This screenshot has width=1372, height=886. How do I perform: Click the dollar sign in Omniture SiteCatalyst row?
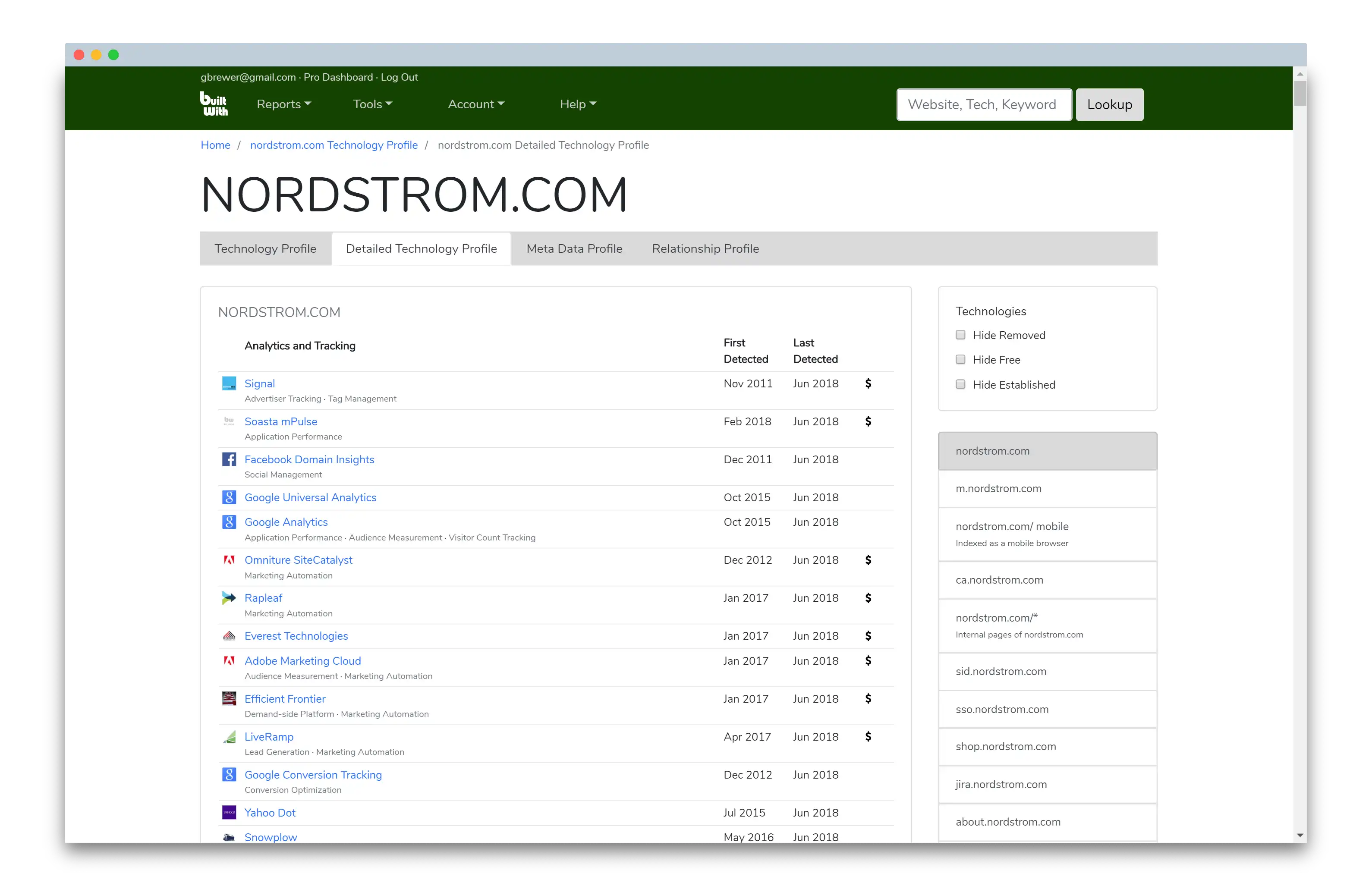pyautogui.click(x=868, y=560)
